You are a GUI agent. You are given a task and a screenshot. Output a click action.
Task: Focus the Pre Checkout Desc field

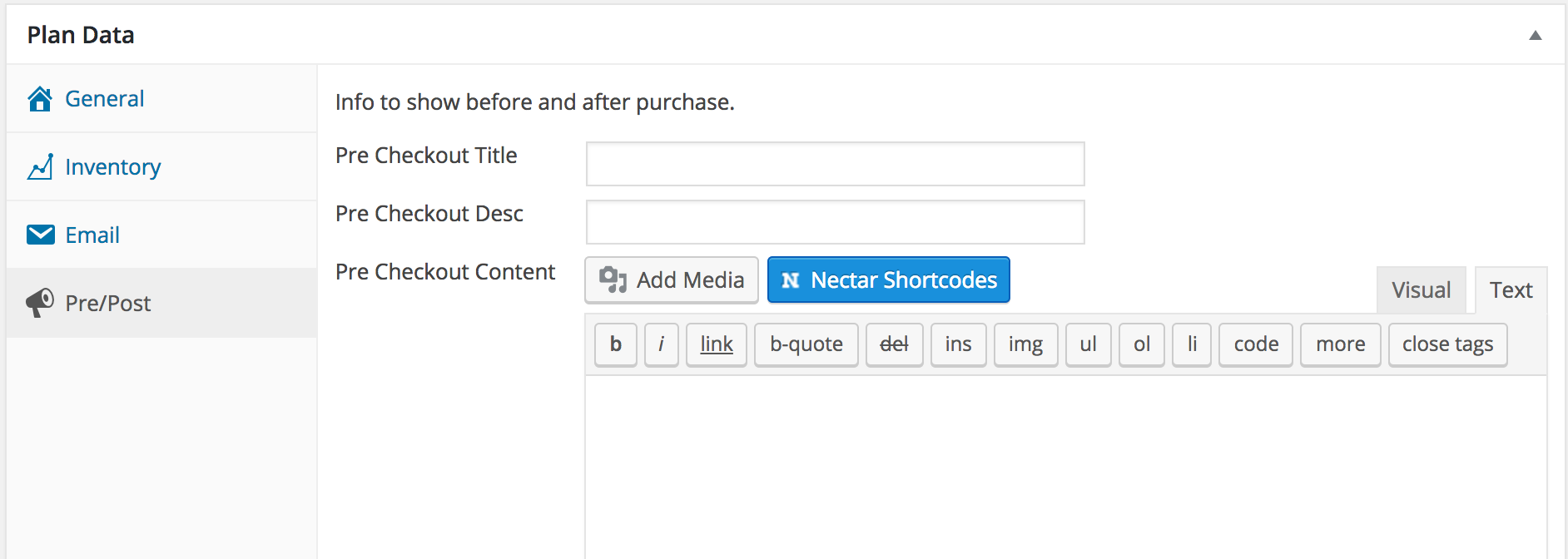835,222
